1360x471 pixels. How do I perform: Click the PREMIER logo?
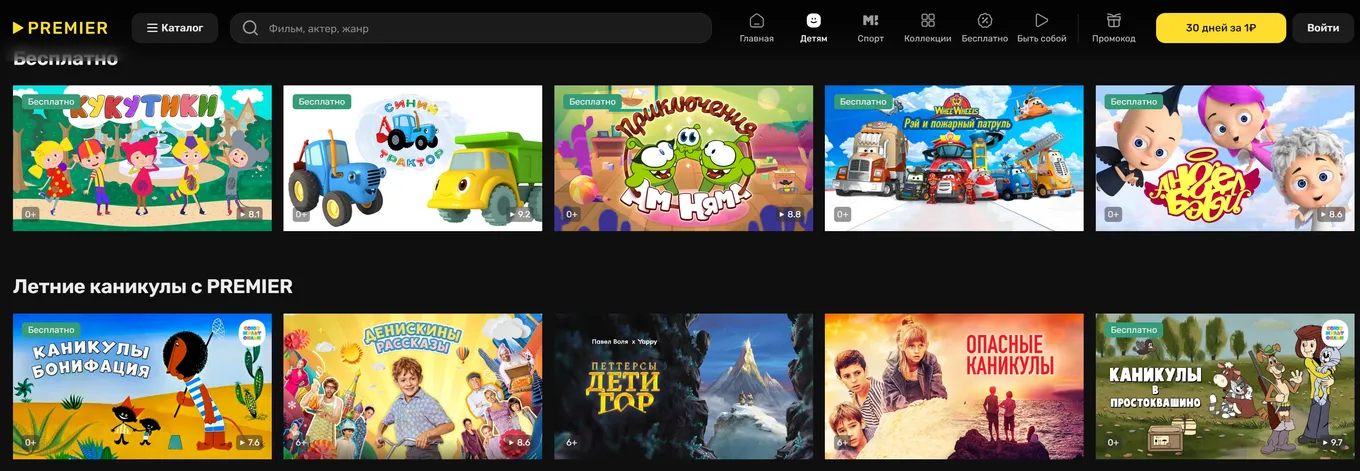[x=61, y=28]
